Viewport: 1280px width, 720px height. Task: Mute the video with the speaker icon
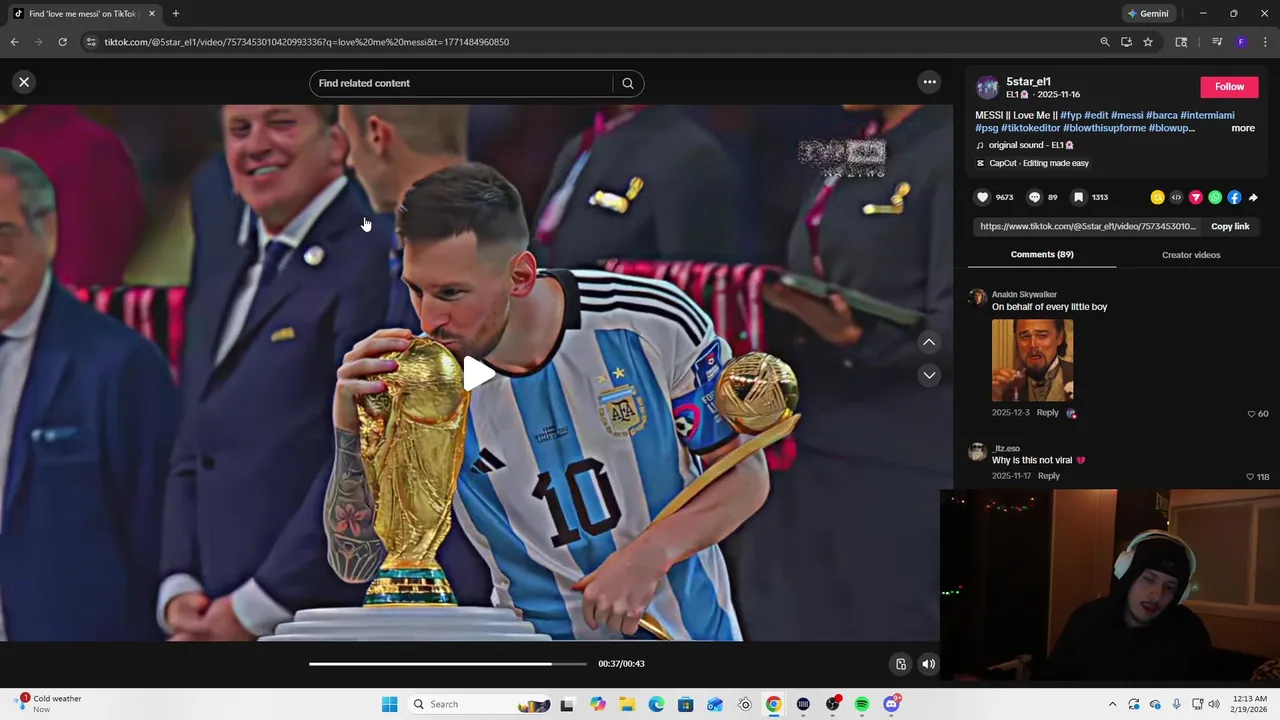tap(929, 664)
